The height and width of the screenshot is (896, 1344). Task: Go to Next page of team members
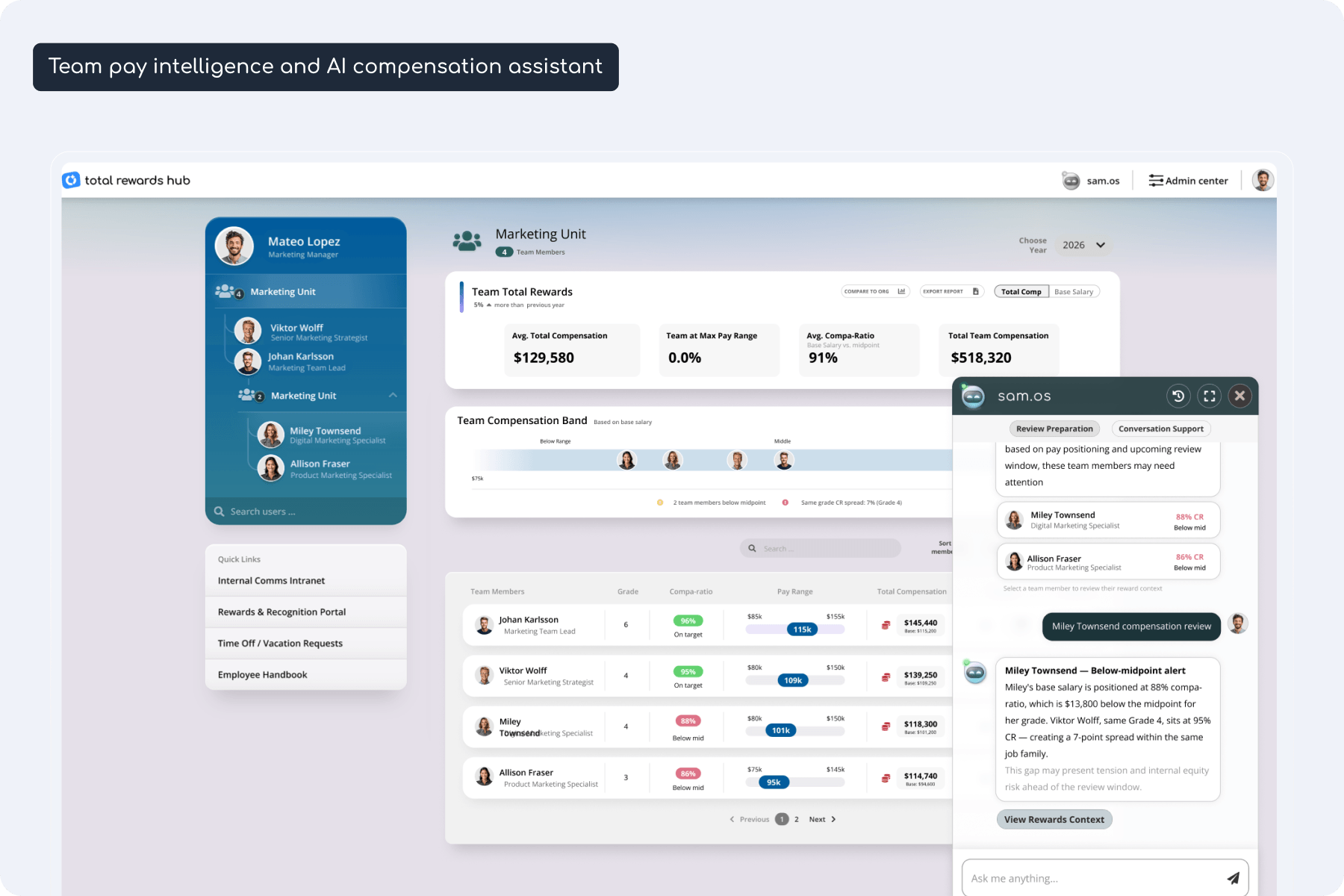click(x=822, y=819)
